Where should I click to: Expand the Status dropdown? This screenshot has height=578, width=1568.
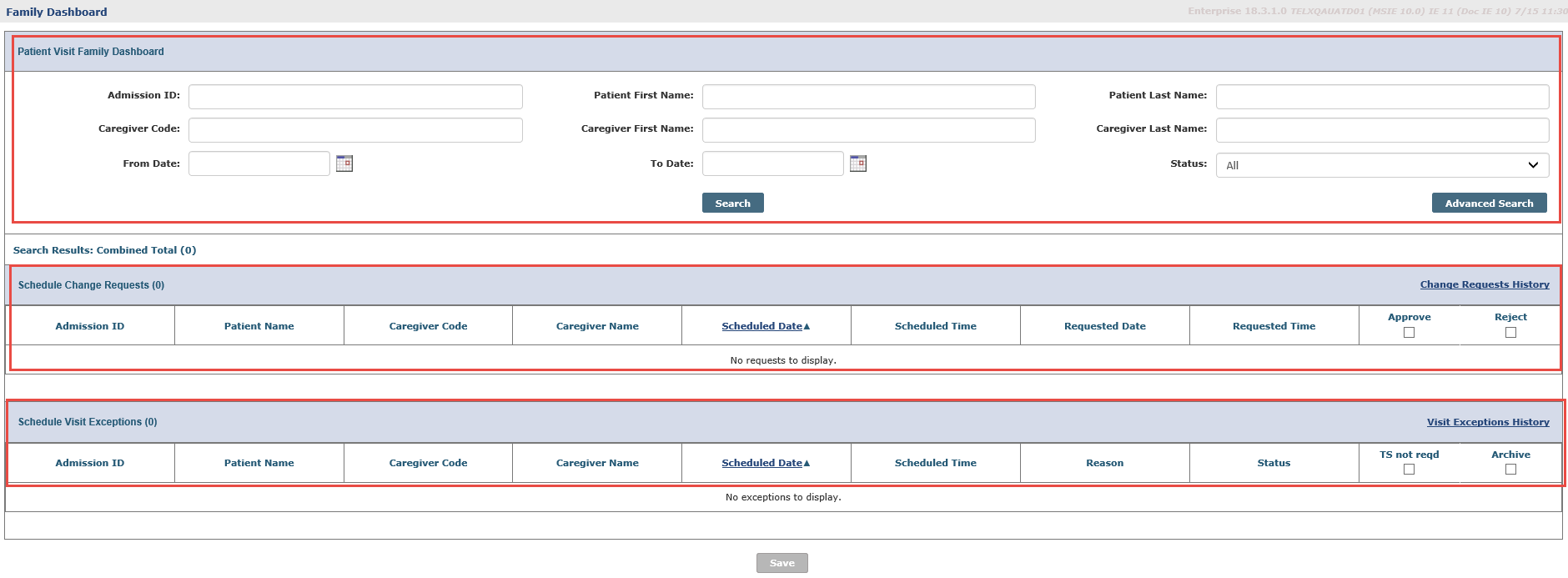[1381, 165]
